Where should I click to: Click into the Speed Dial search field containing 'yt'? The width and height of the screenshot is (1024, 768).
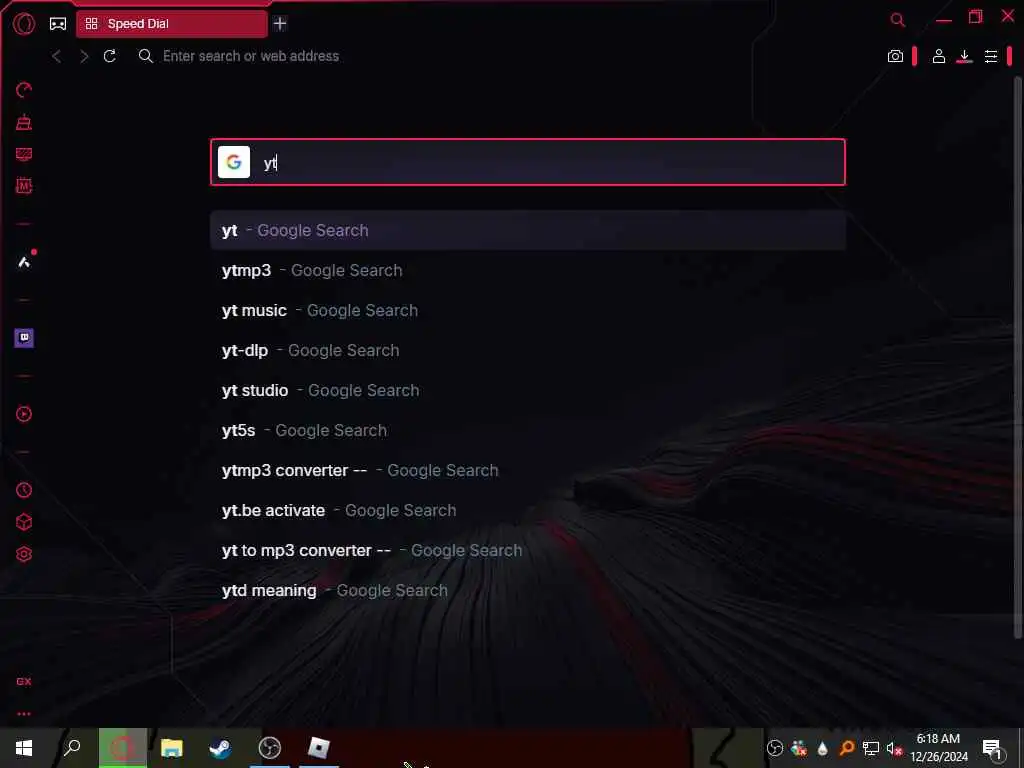click(x=528, y=162)
